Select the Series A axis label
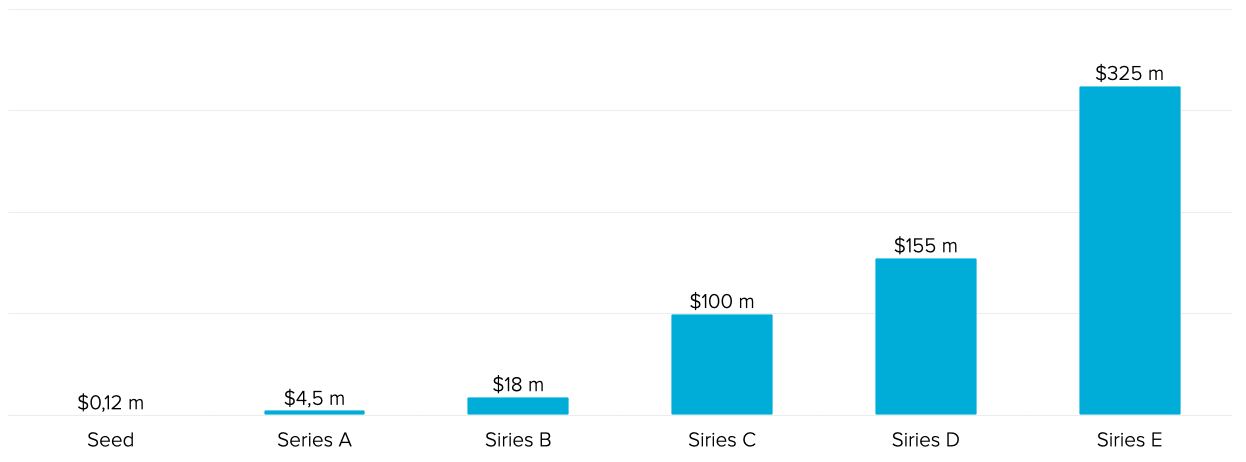The image size is (1246, 462). point(314,440)
